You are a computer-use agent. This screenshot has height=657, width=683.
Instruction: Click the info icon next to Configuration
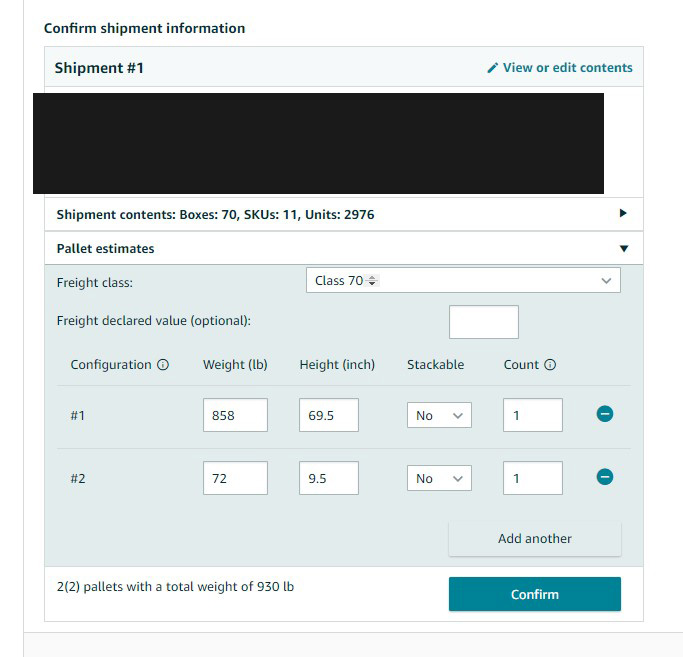pyautogui.click(x=163, y=365)
